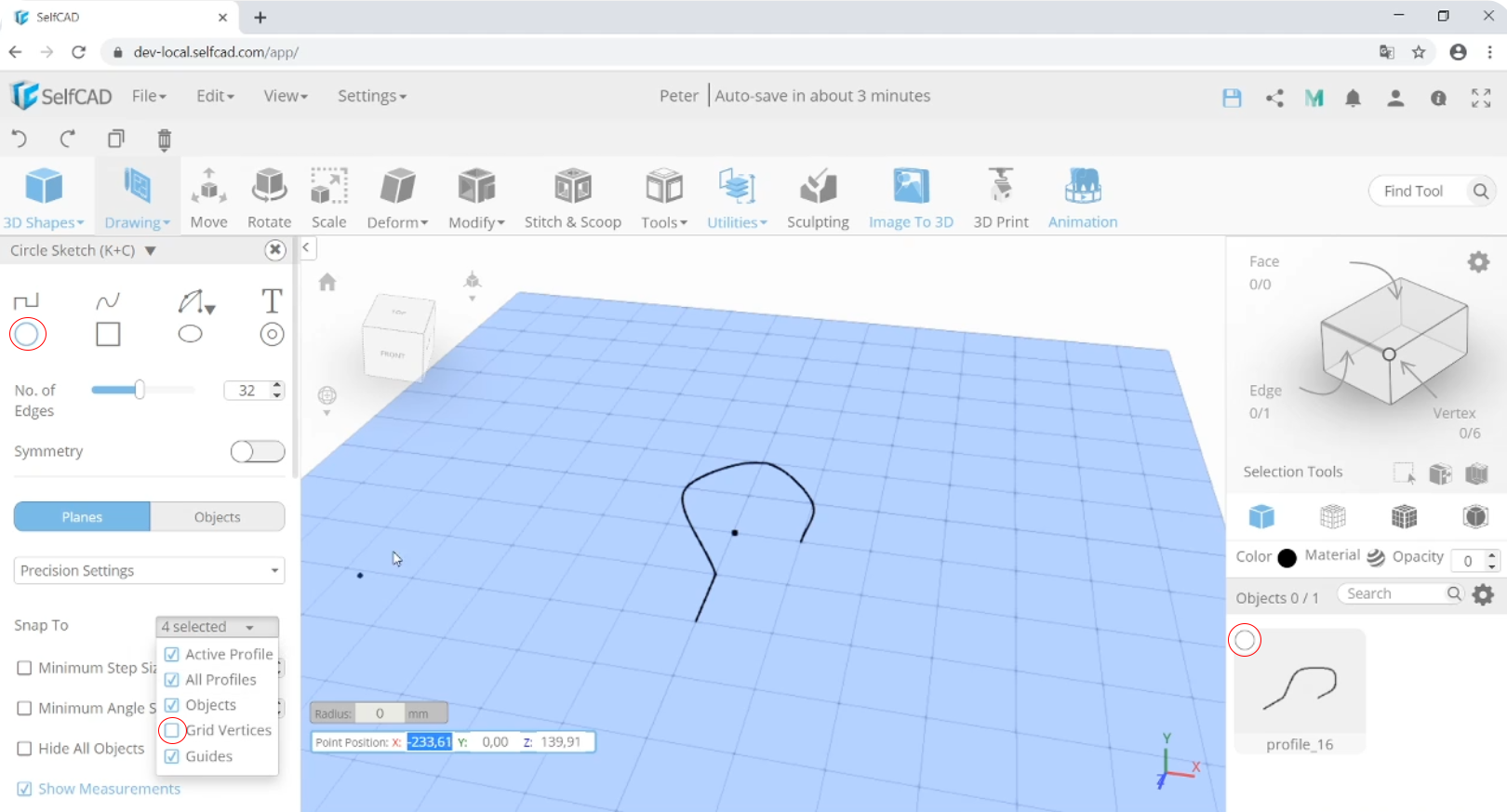
Task: Go to home view icon
Action: 327,282
